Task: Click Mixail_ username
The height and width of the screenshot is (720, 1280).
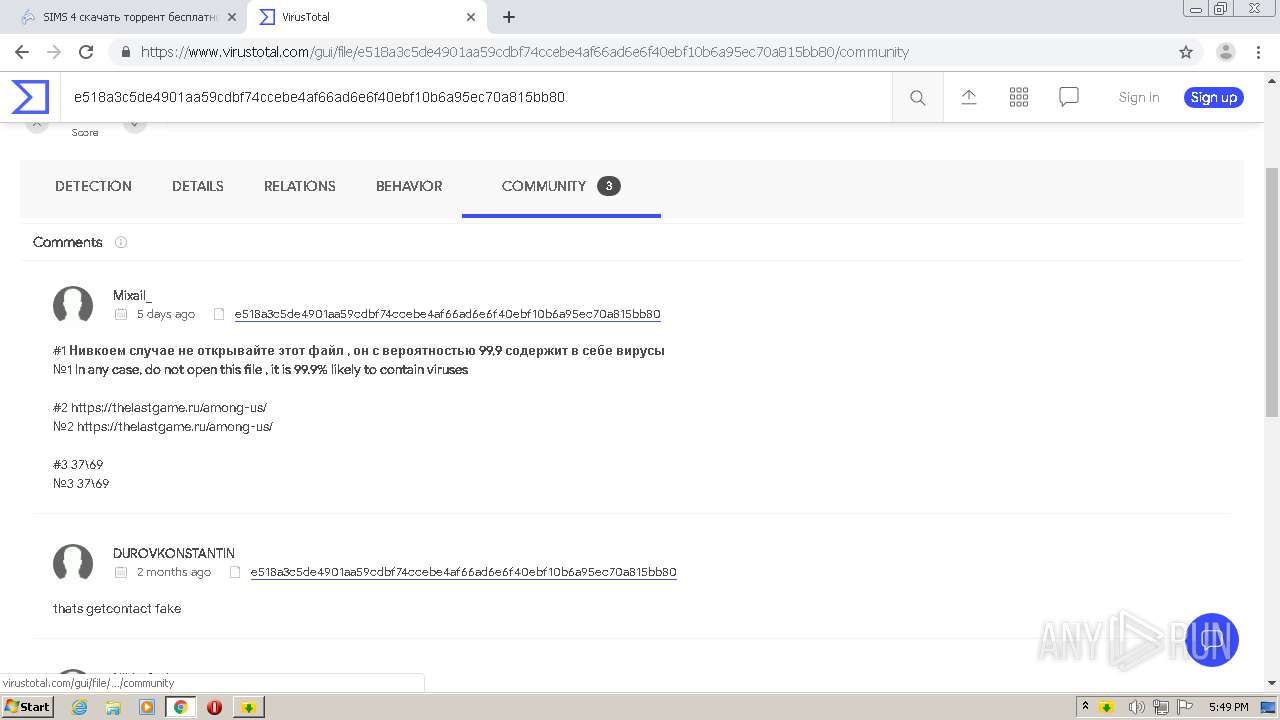Action: [132, 295]
